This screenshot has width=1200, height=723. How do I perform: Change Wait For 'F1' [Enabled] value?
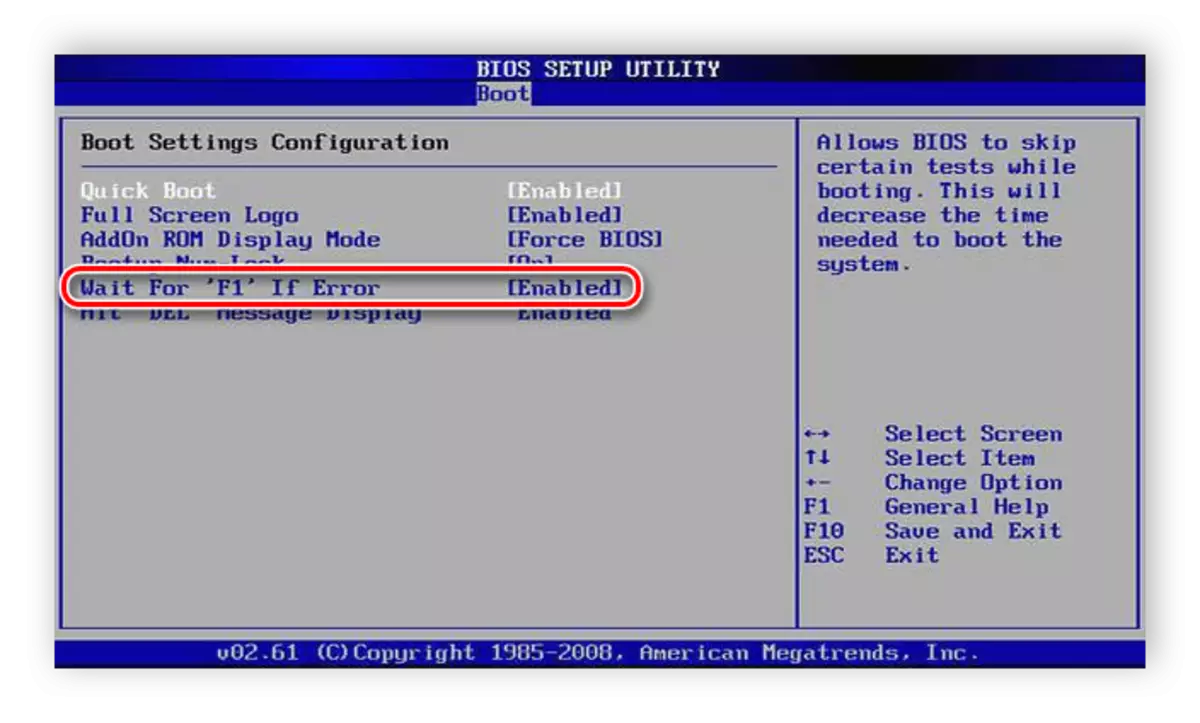(x=565, y=288)
